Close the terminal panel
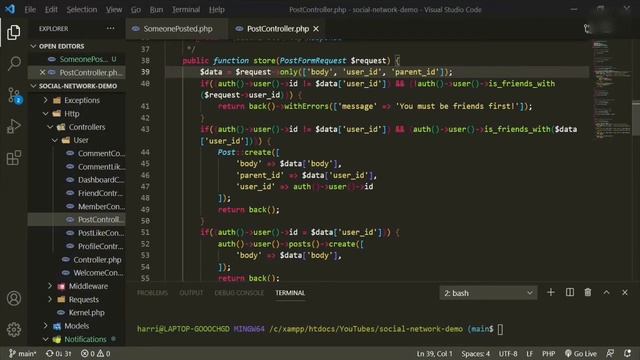 (625, 292)
